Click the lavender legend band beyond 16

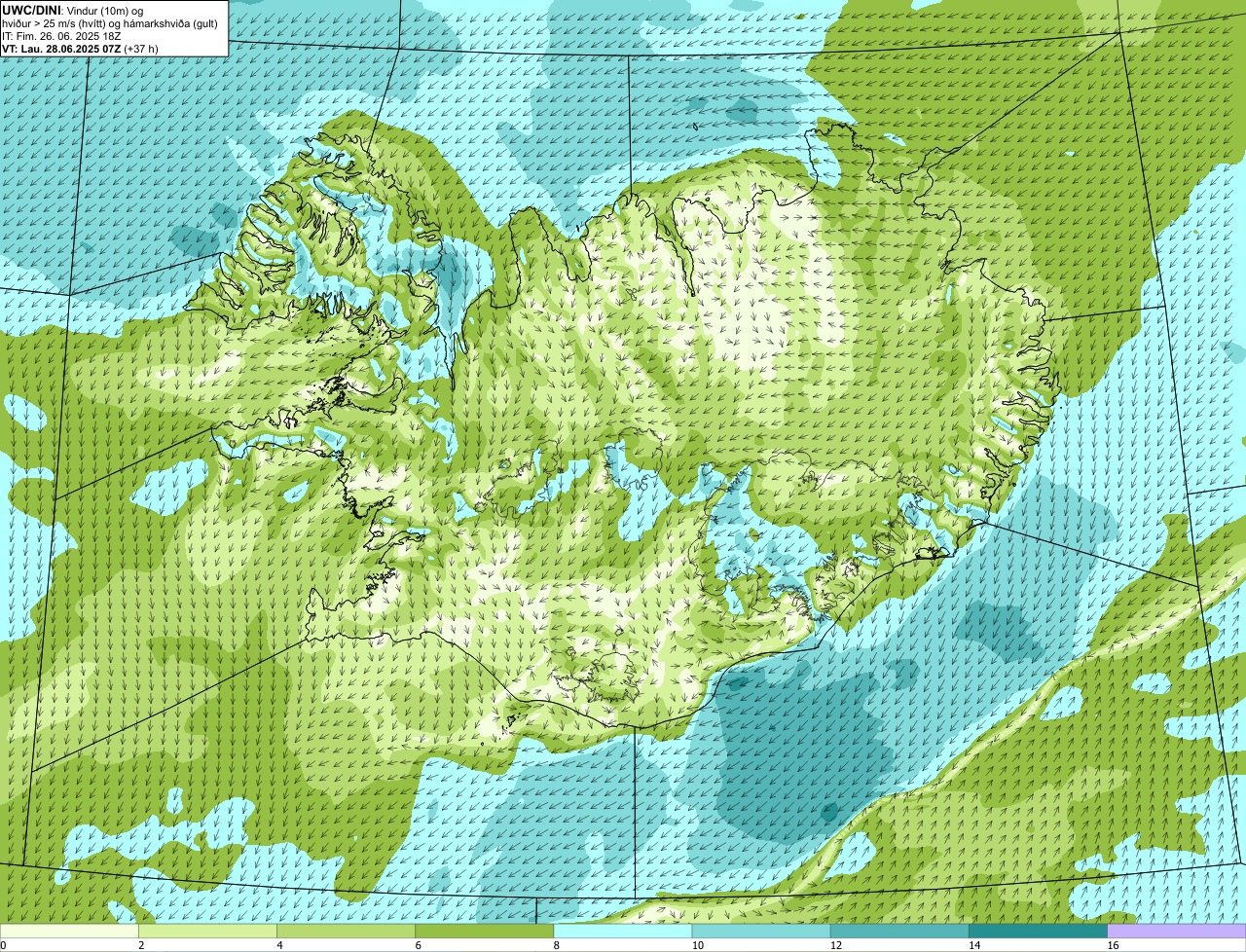(x=1177, y=932)
